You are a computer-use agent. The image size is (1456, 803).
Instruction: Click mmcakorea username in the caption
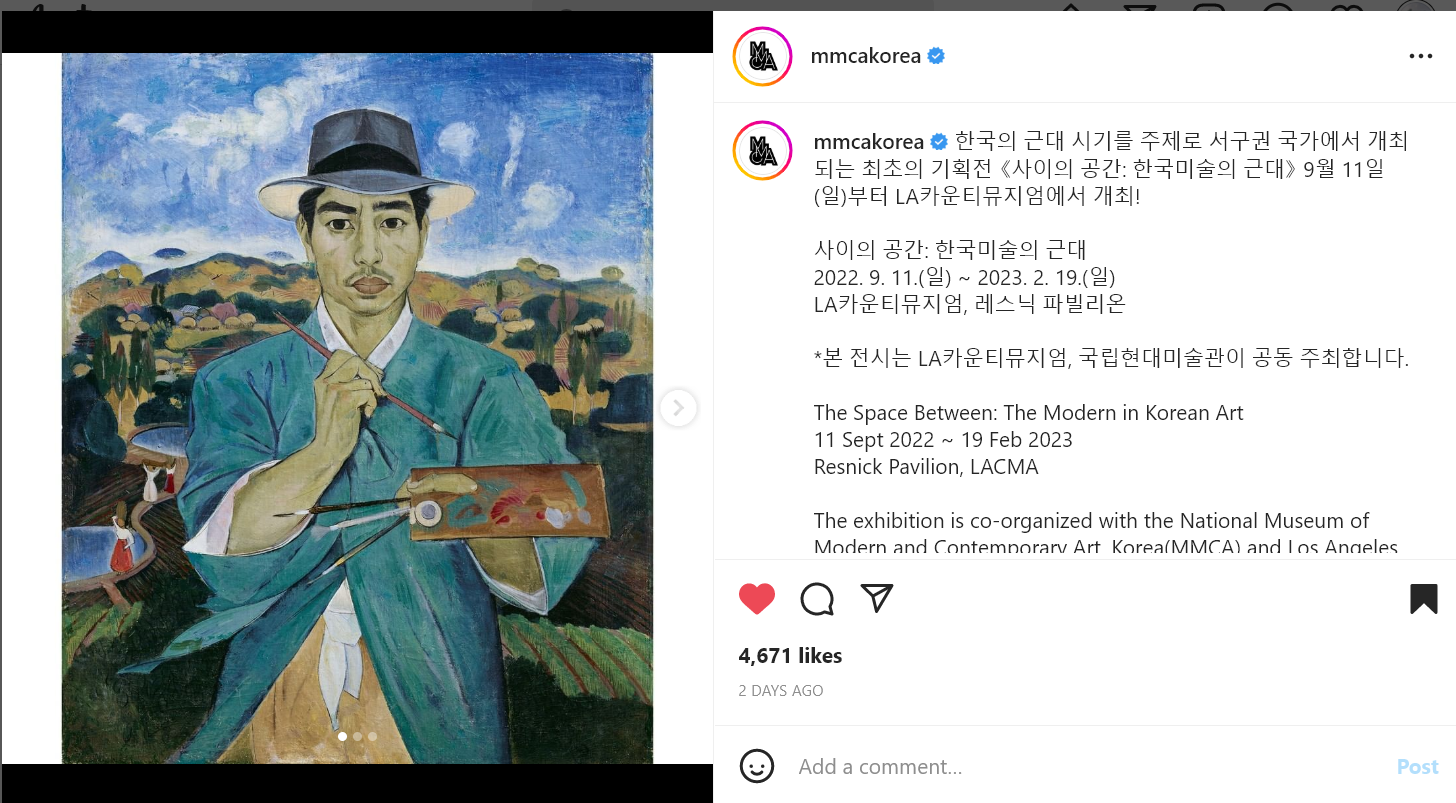pos(869,141)
